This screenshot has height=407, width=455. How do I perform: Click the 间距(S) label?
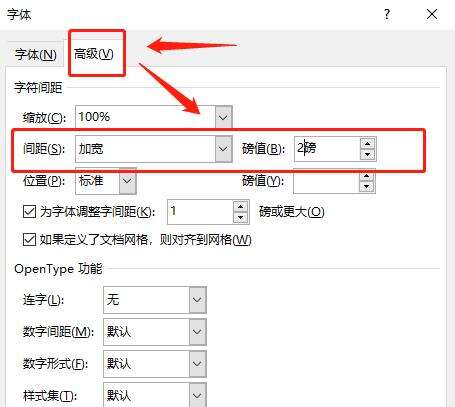coord(44,149)
